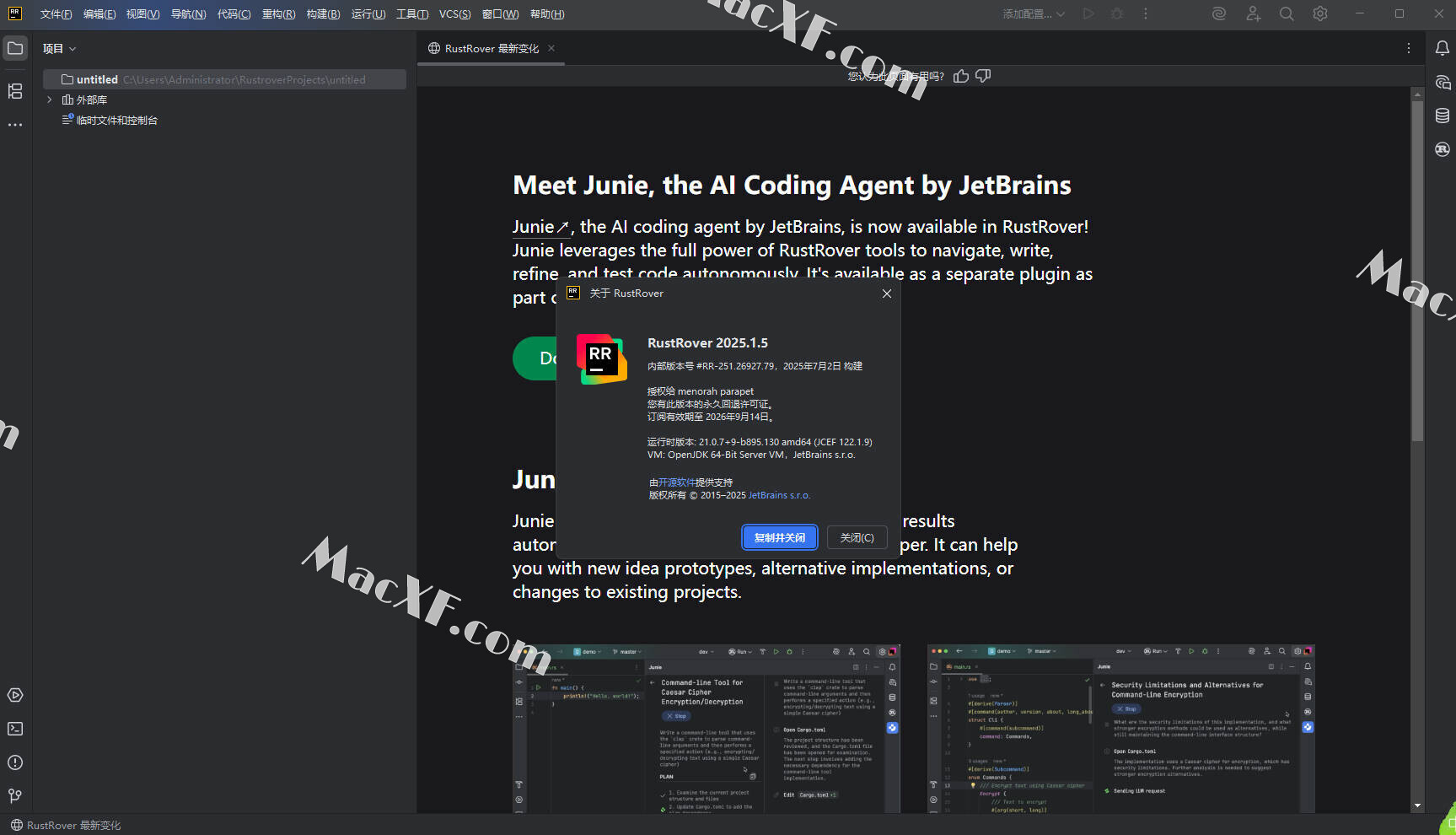Close the 关于 RustRover dialog with X

pyautogui.click(x=886, y=294)
